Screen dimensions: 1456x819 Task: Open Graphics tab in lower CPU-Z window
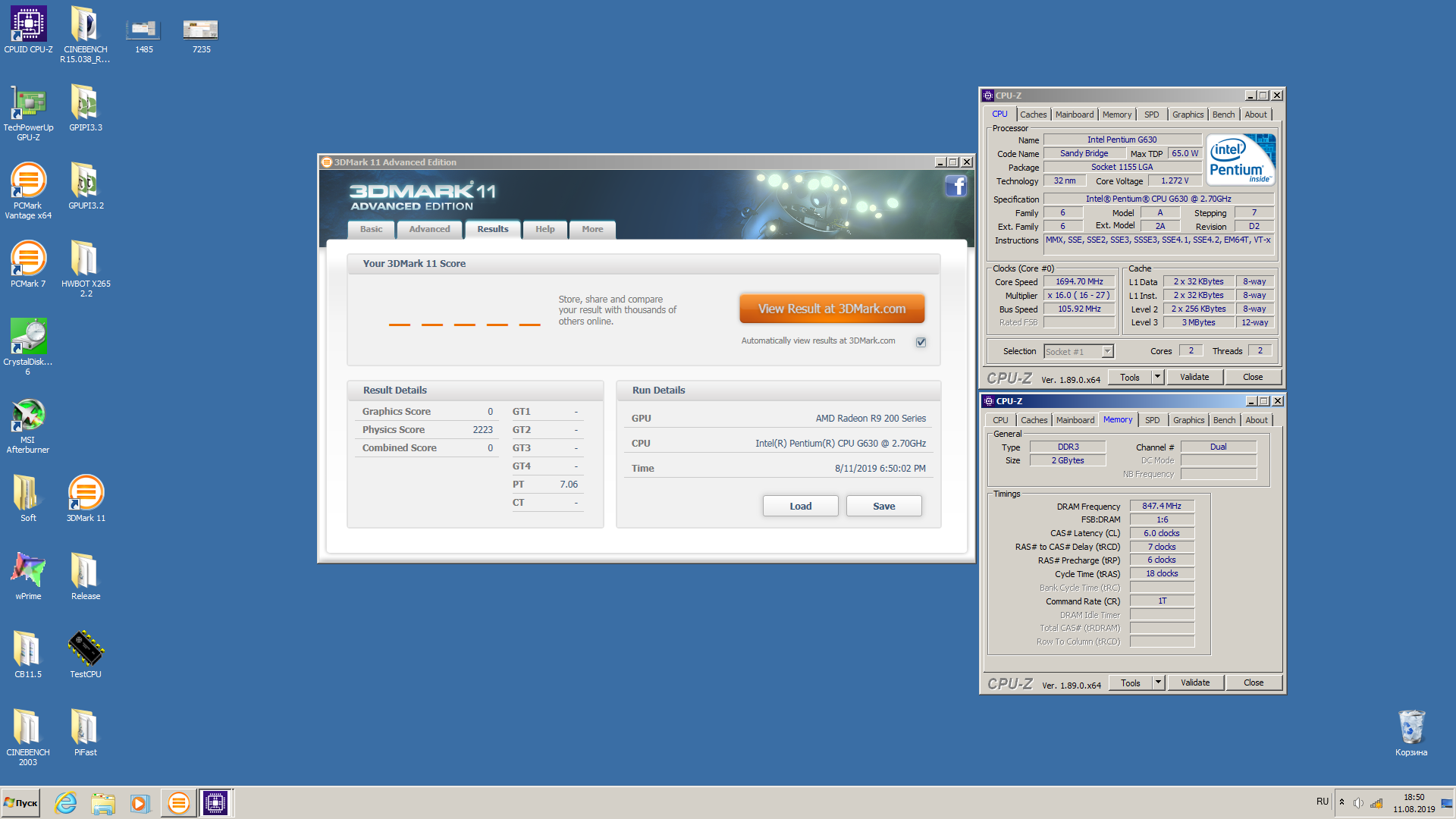[1188, 420]
